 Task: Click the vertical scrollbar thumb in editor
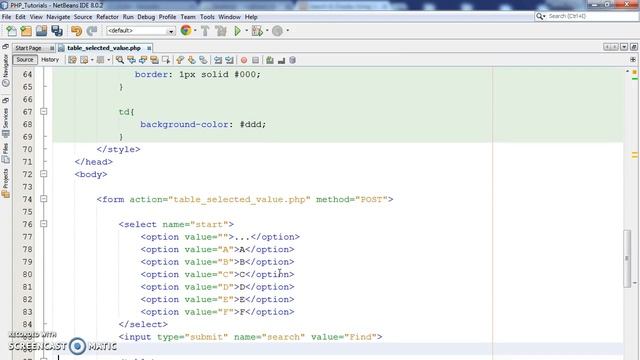click(627, 258)
